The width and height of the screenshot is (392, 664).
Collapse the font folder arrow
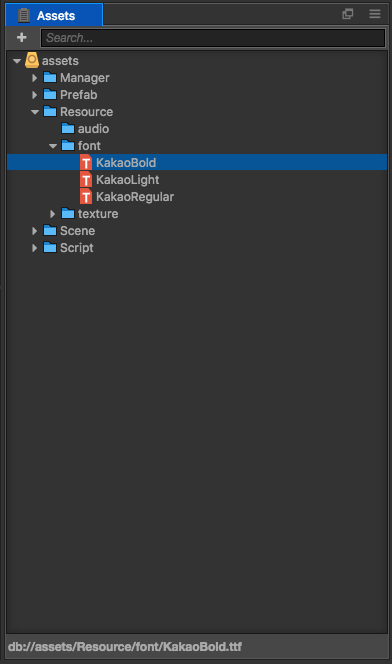(x=53, y=146)
